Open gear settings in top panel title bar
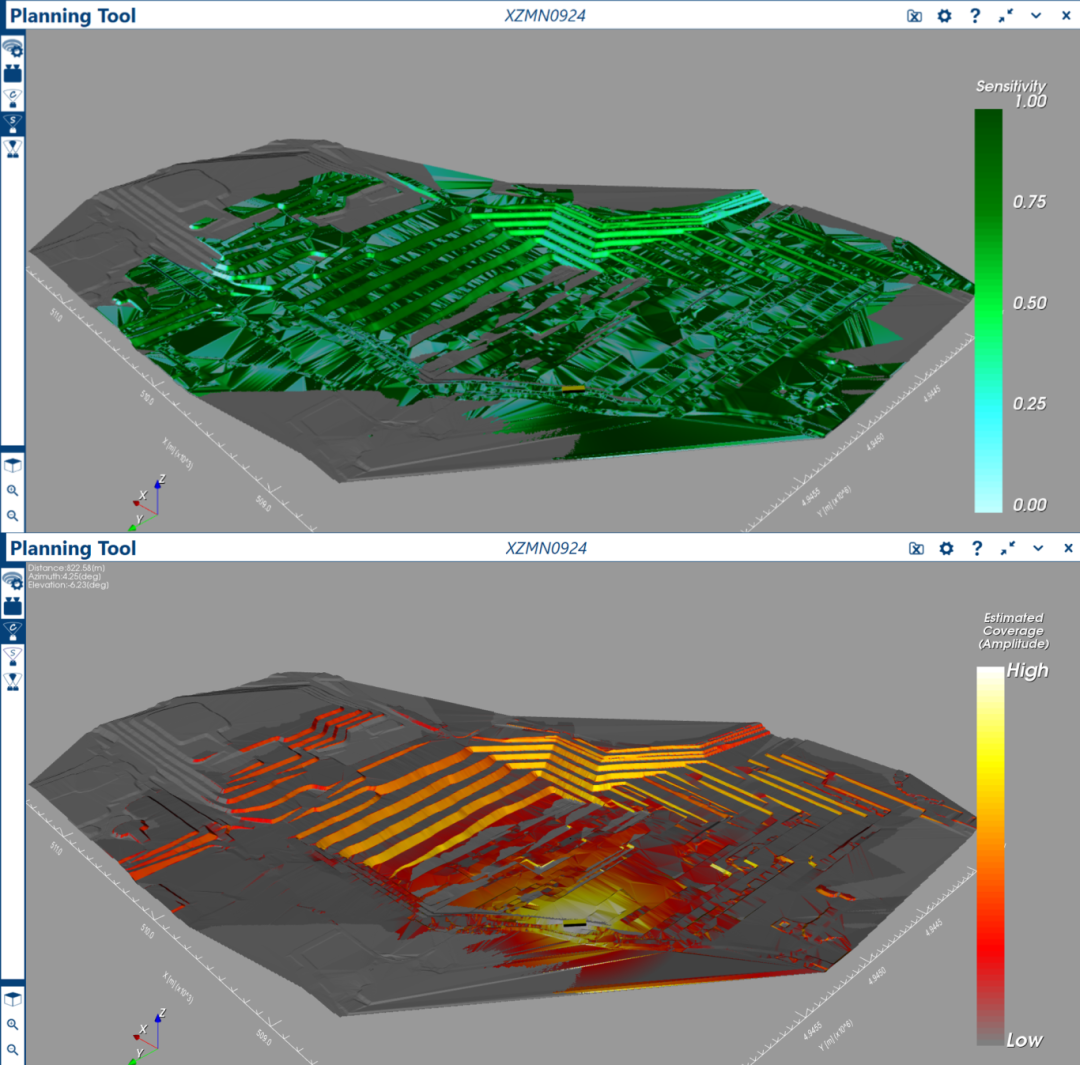The image size is (1080, 1065). 944,16
